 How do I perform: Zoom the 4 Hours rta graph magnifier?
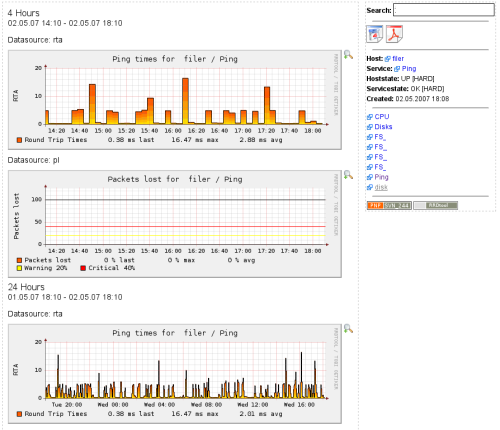point(348,55)
